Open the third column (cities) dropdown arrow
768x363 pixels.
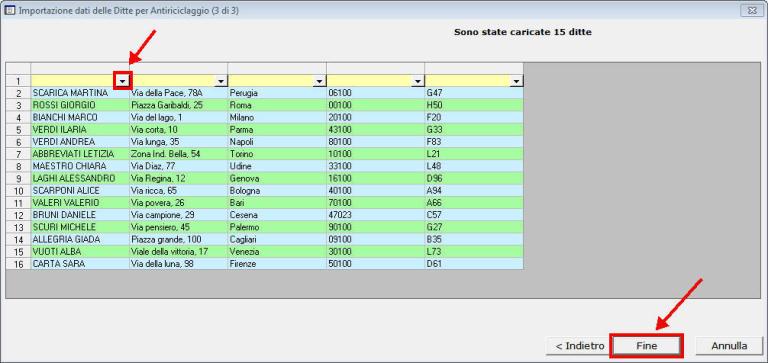click(320, 81)
